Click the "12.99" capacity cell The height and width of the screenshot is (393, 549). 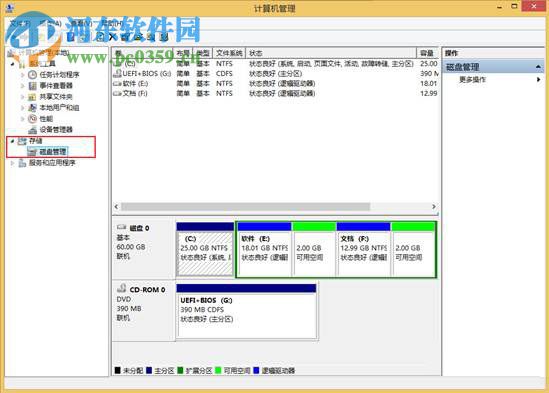429,94
